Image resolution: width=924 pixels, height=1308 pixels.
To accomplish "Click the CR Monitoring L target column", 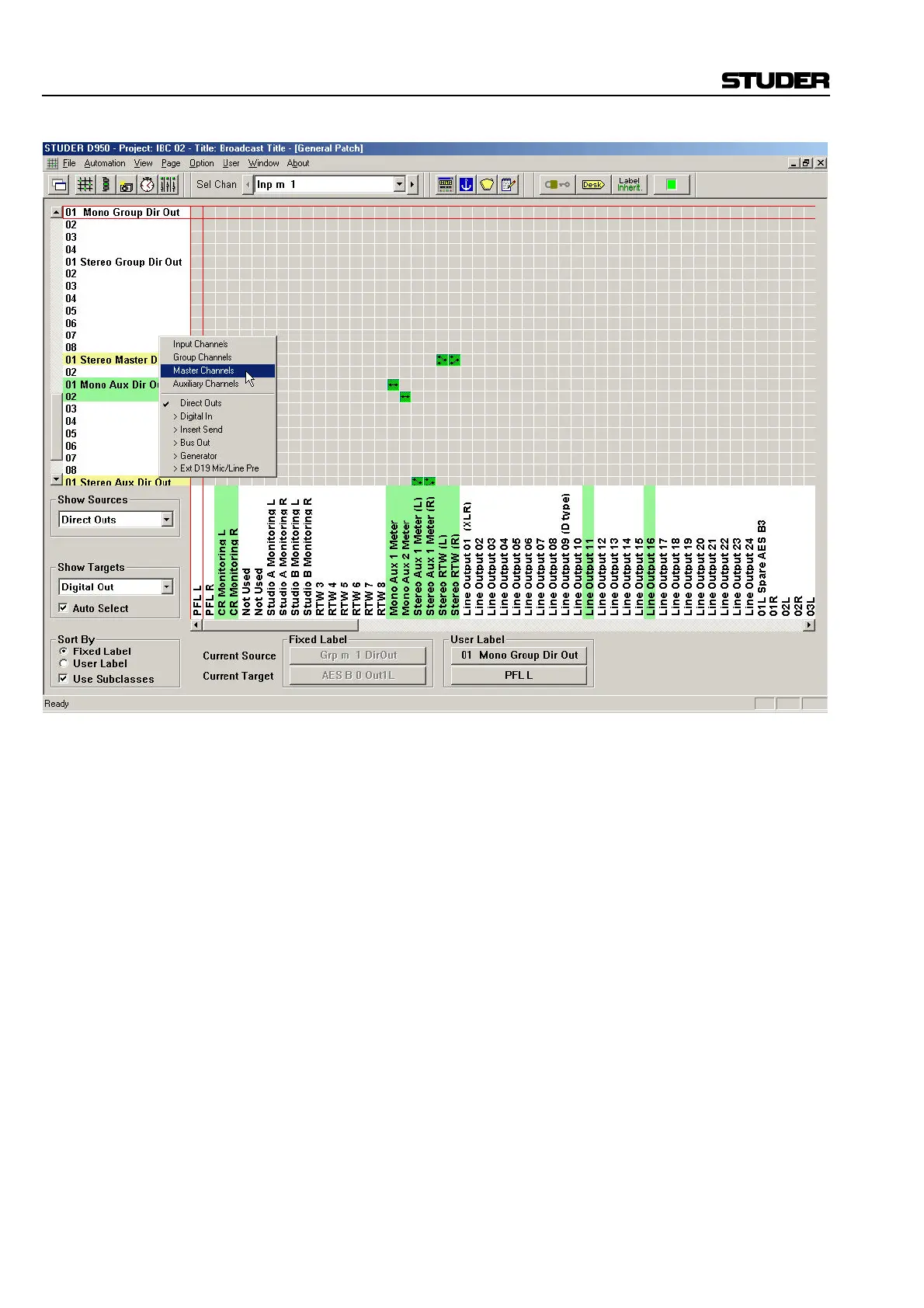I will [x=221, y=551].
